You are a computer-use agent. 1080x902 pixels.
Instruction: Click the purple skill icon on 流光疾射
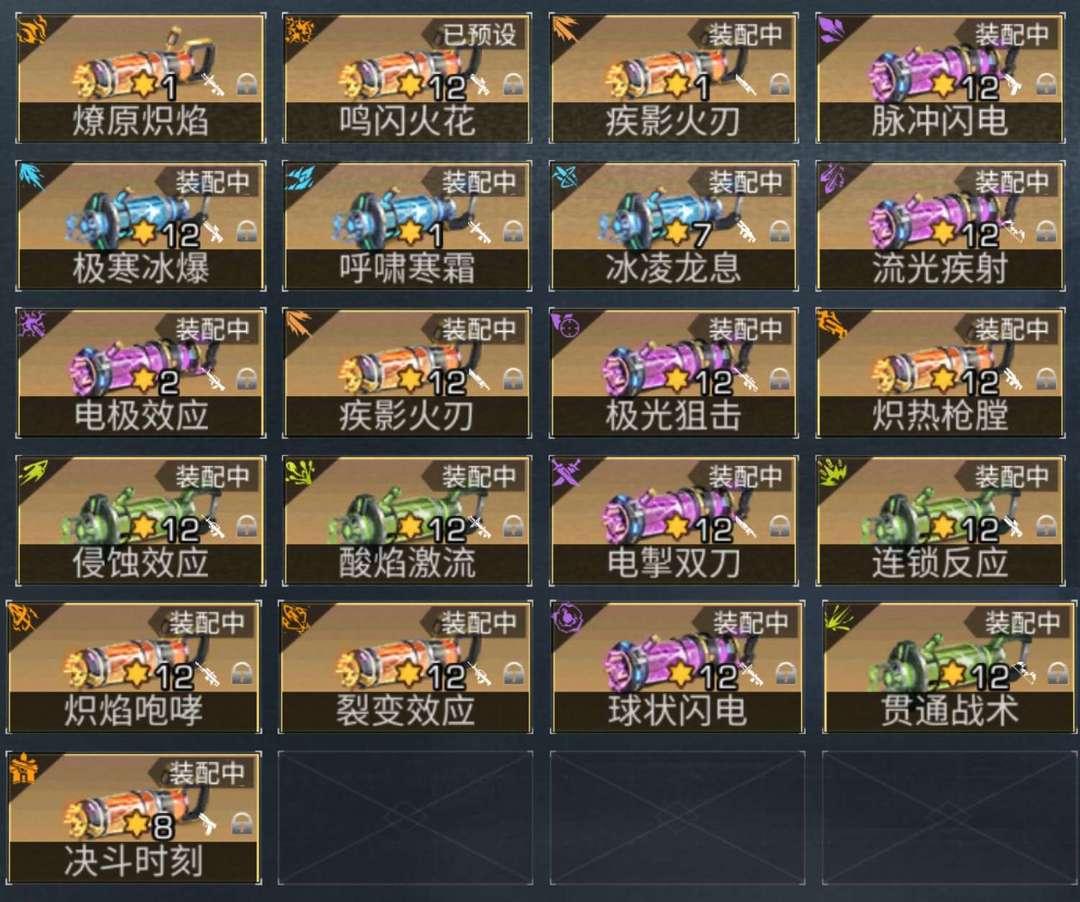pos(832,178)
